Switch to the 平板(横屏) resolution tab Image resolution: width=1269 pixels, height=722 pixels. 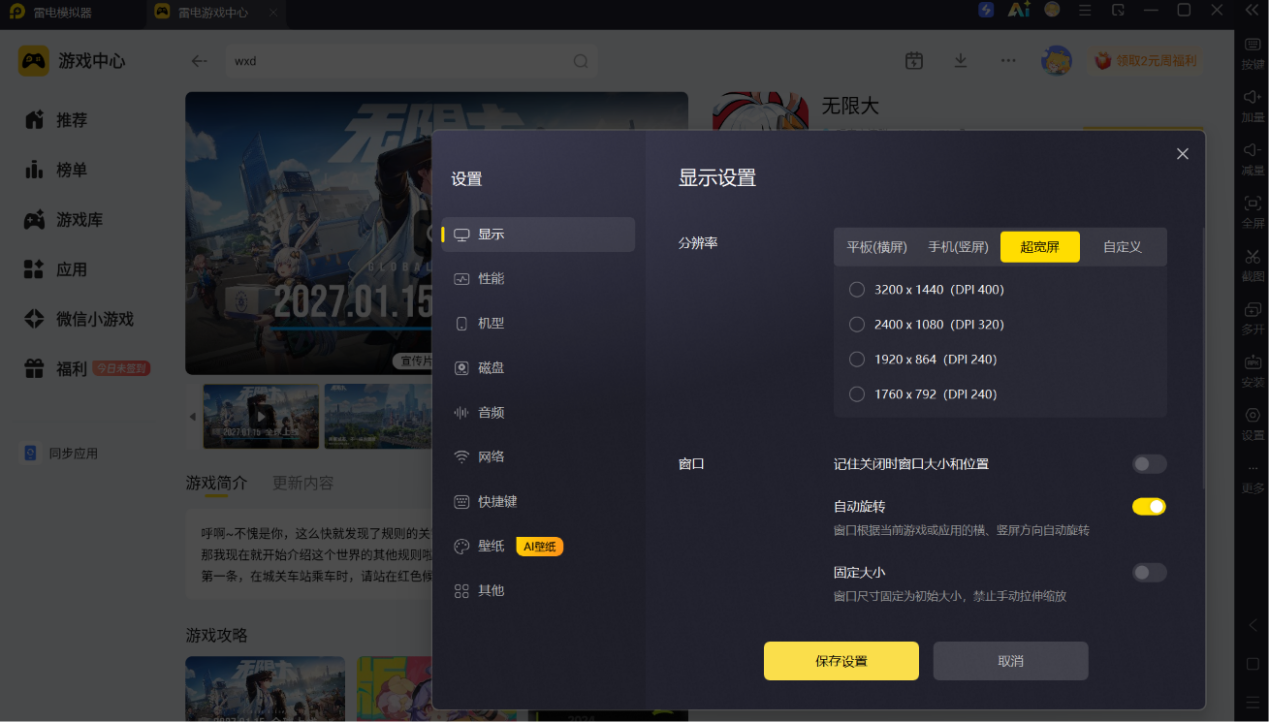coord(877,247)
